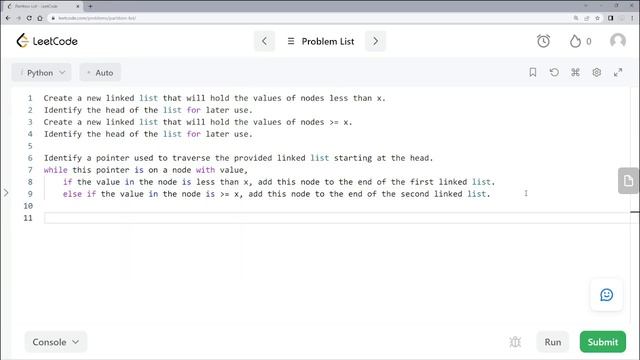Expand the left panel chevron
Viewport: 640px width, 360px height.
pyautogui.click(x=6, y=192)
